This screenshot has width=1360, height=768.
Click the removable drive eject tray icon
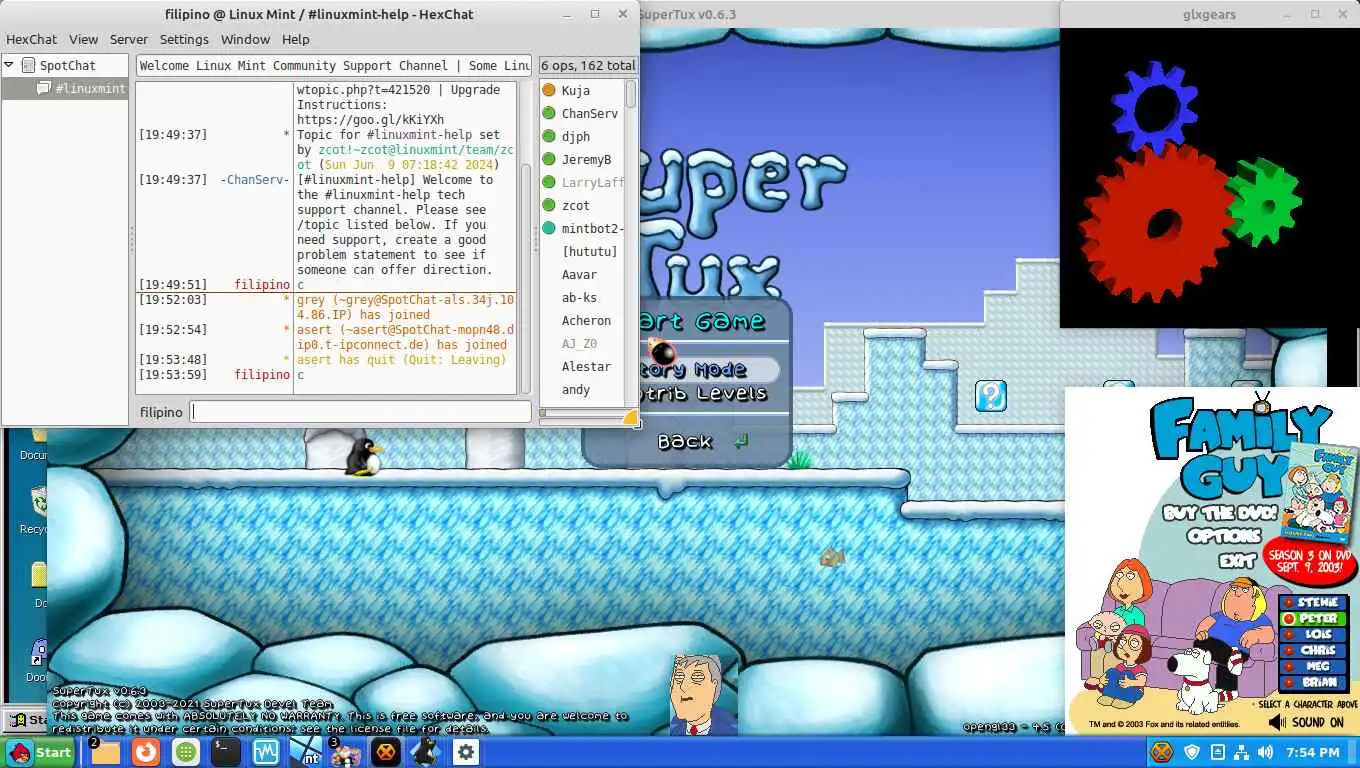[x=1217, y=752]
